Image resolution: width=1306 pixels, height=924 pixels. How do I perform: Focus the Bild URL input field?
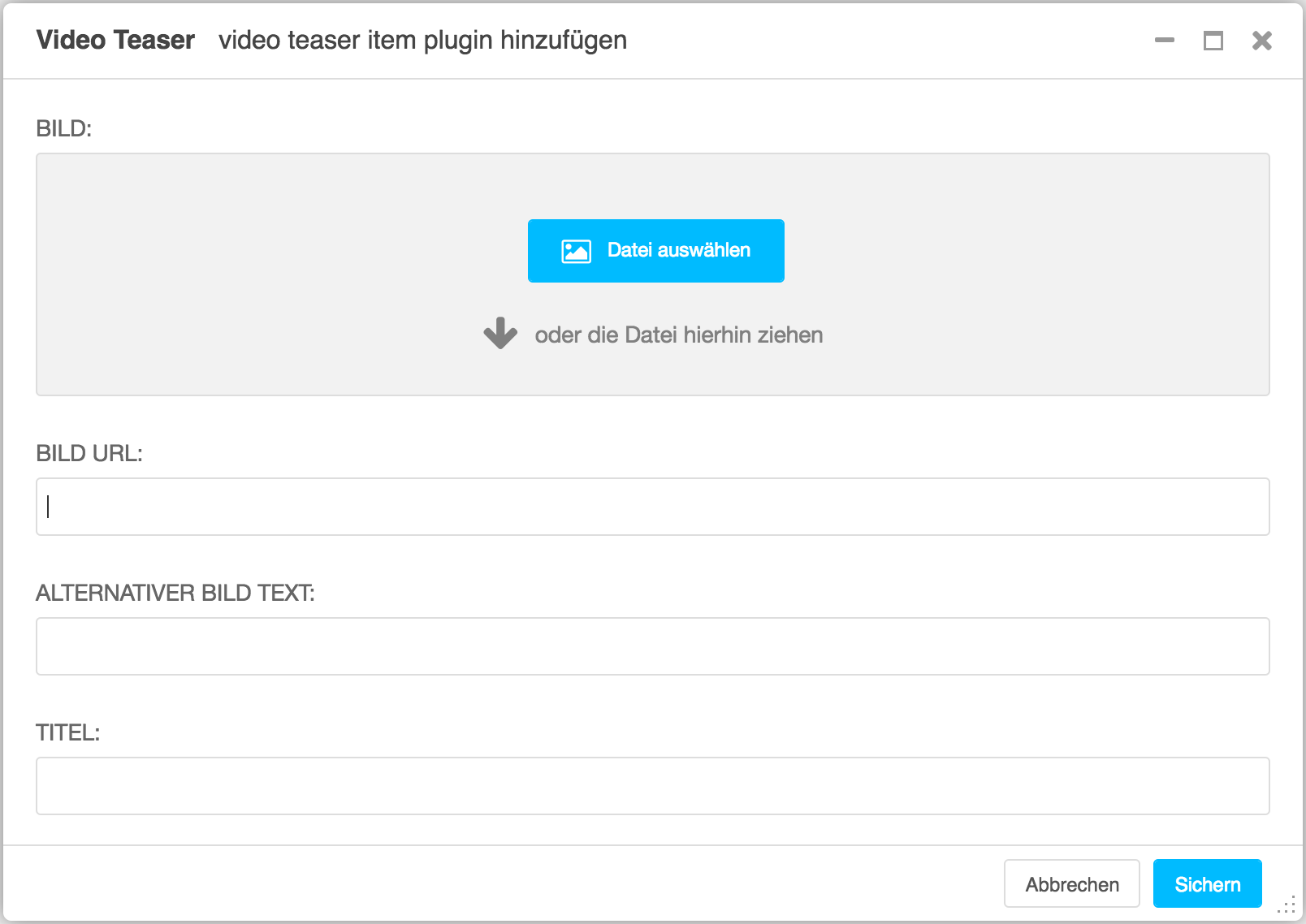coord(652,507)
